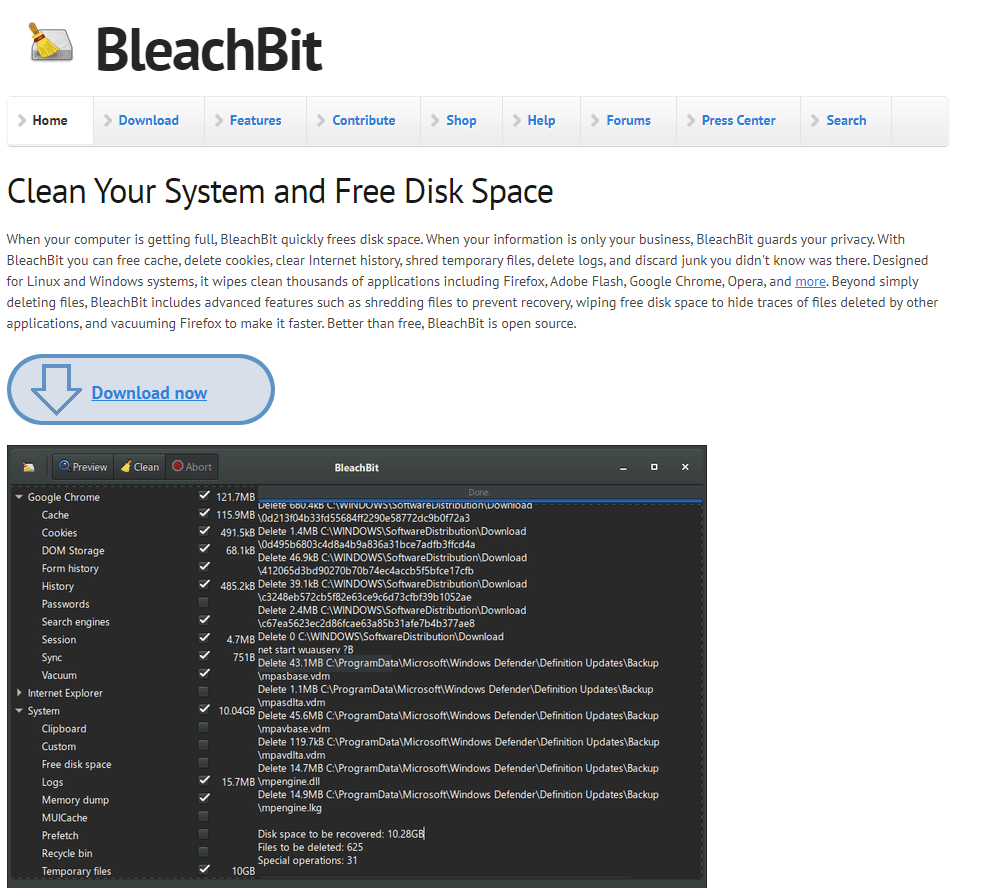The height and width of the screenshot is (888, 981).
Task: Click the Clean broom icon in toolbar
Action: [x=126, y=466]
